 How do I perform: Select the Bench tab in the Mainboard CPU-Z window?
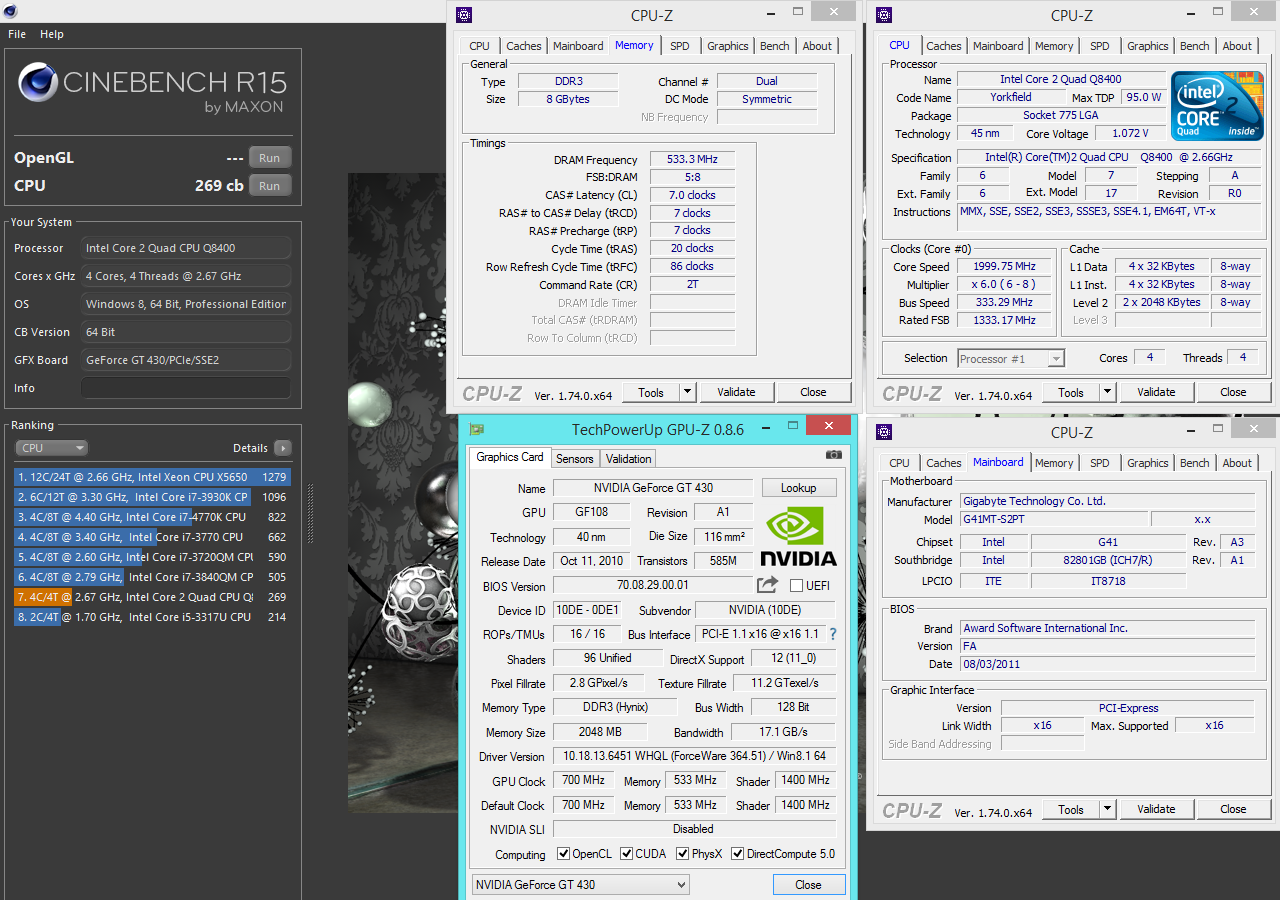pyautogui.click(x=1195, y=463)
